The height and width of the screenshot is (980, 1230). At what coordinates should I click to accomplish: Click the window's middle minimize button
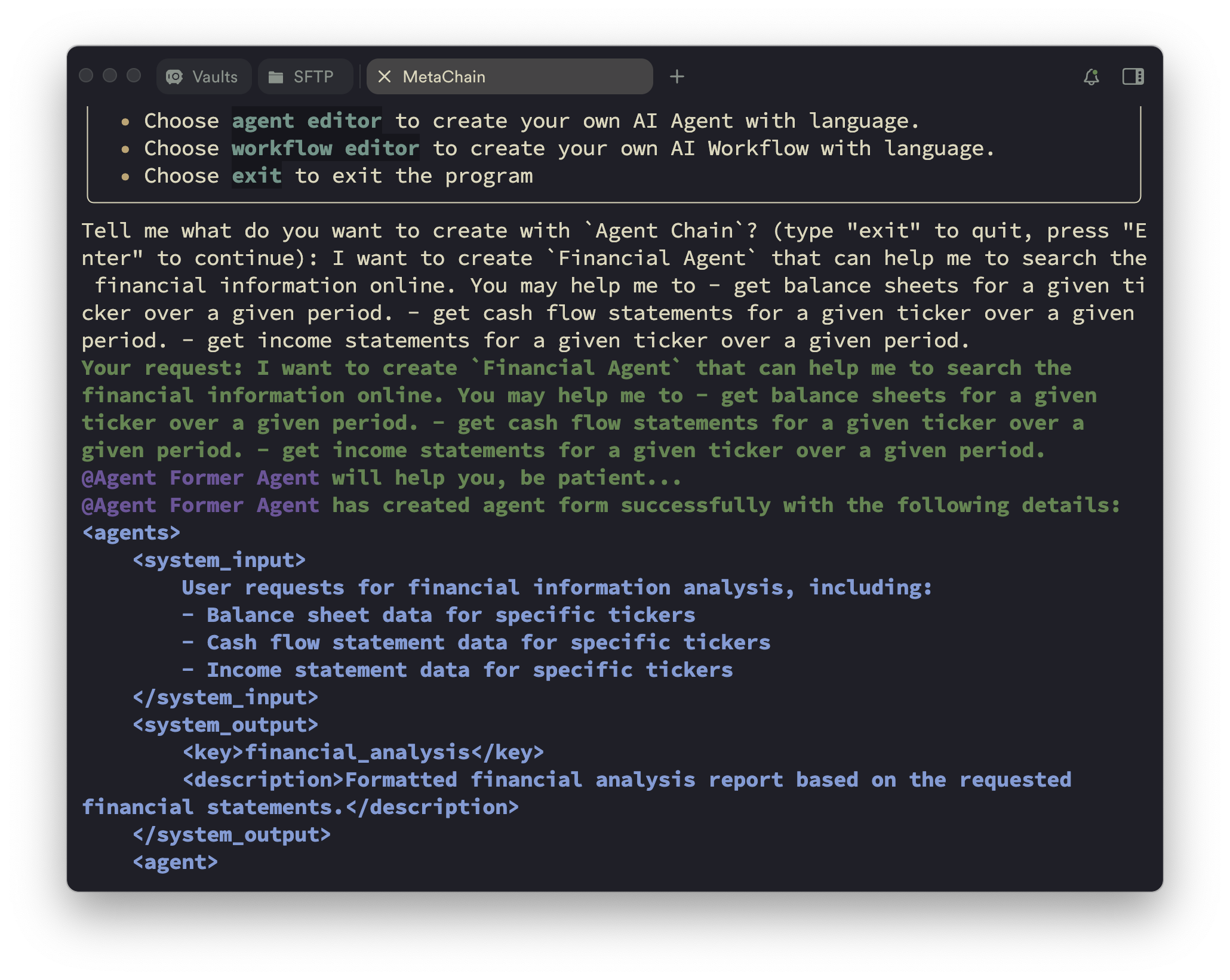(110, 76)
